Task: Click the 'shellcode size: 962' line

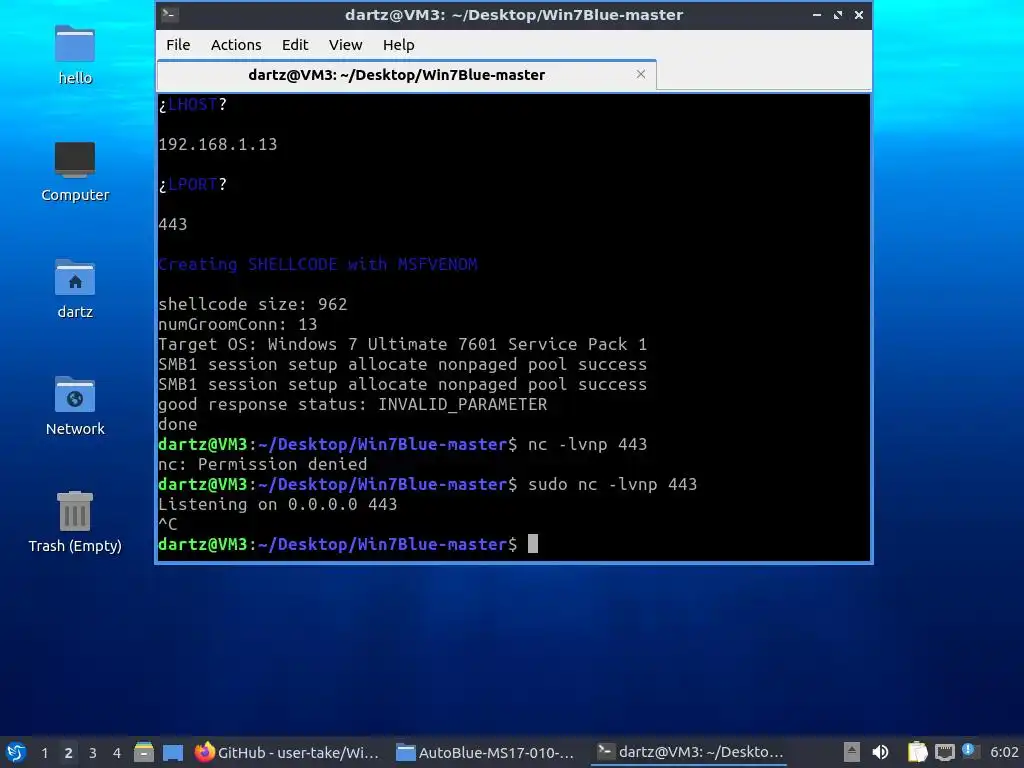Action: [x=253, y=304]
